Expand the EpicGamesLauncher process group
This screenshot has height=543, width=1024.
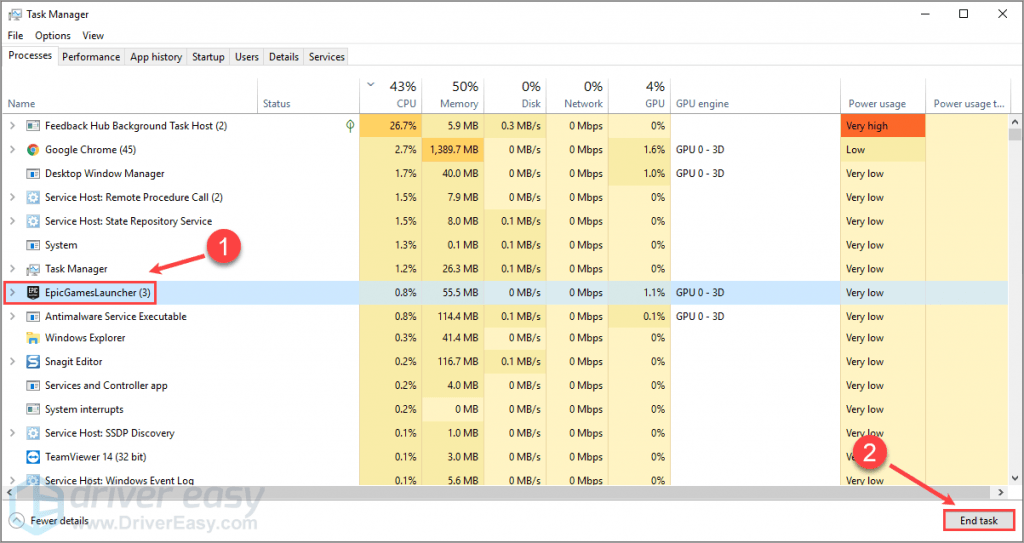tap(12, 293)
